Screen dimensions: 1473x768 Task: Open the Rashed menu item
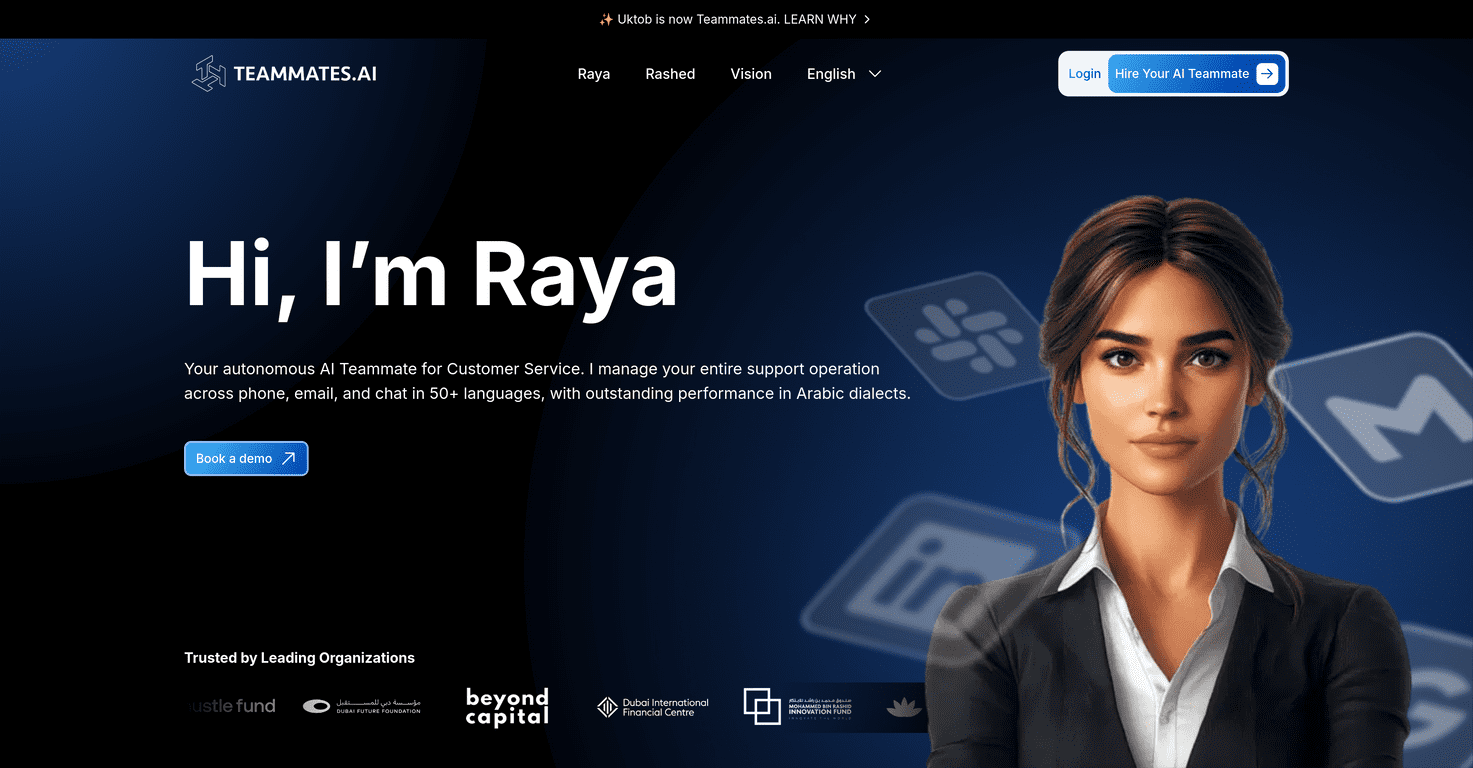point(670,74)
